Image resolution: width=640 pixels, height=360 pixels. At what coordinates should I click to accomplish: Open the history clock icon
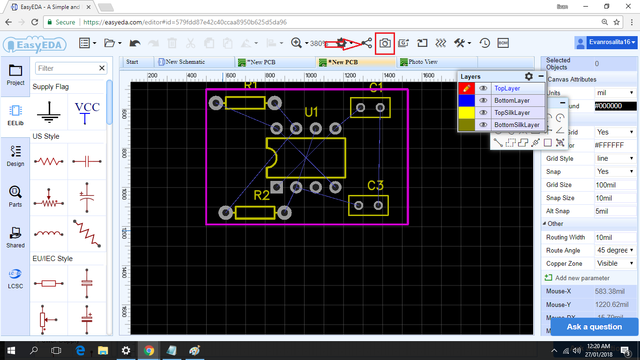click(484, 43)
